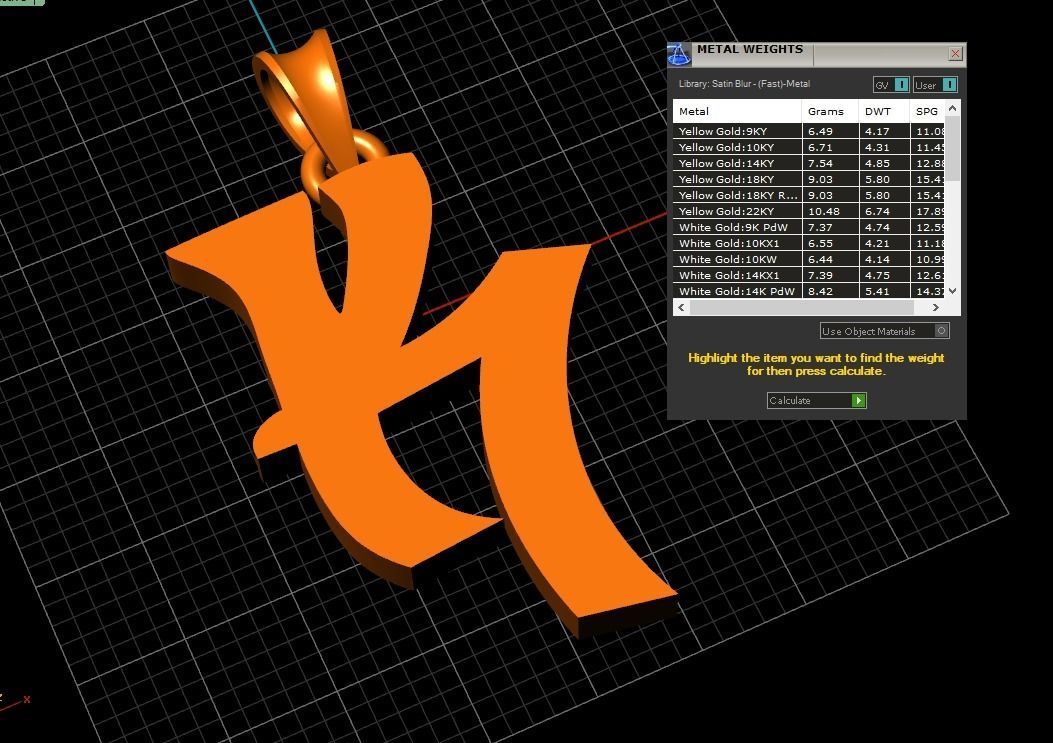Click the 8.42 grams value
Viewport: 1053px width, 743px height.
(x=820, y=292)
